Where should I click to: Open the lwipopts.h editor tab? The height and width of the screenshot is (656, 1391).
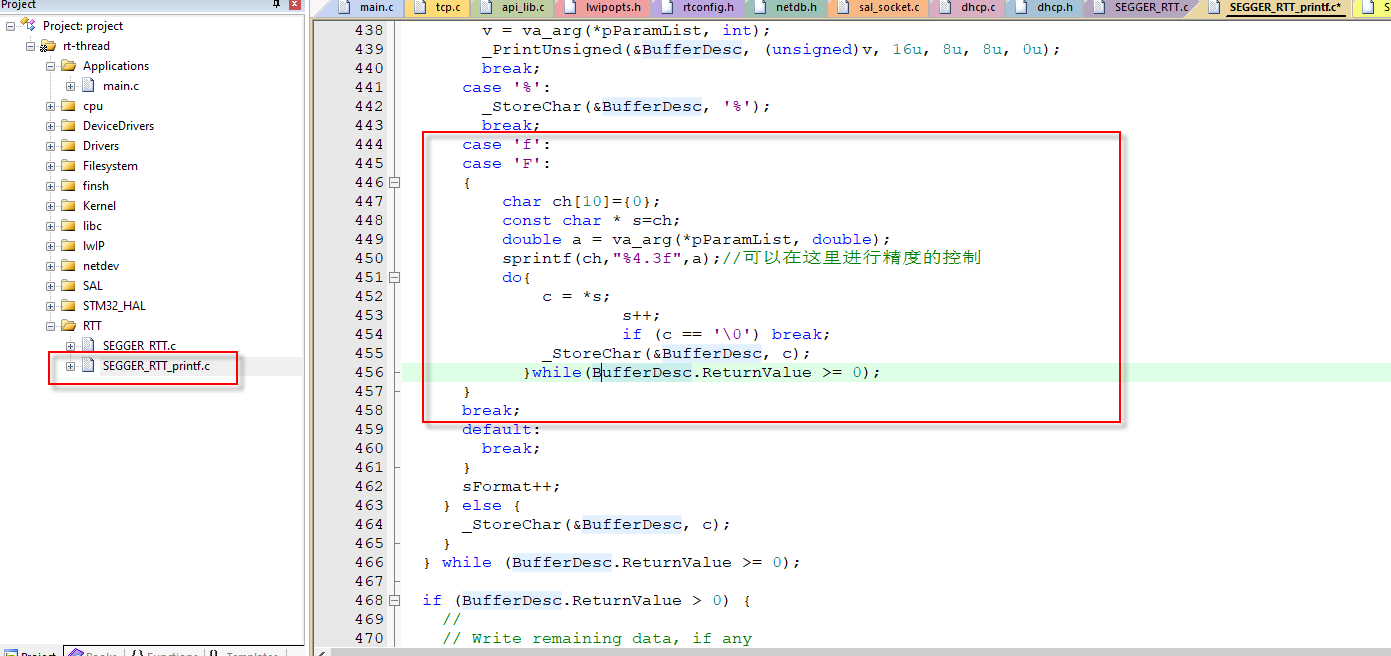point(603,8)
